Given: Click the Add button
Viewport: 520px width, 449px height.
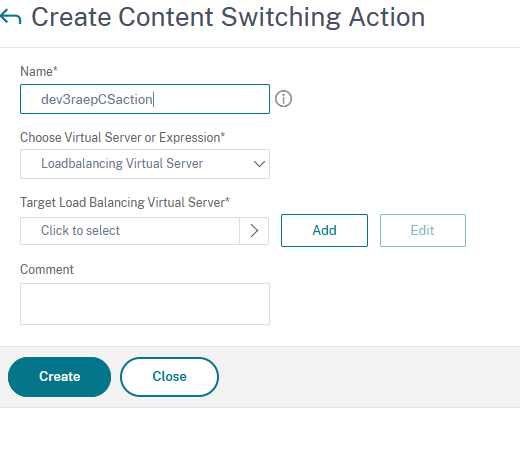Looking at the screenshot, I should [324, 230].
